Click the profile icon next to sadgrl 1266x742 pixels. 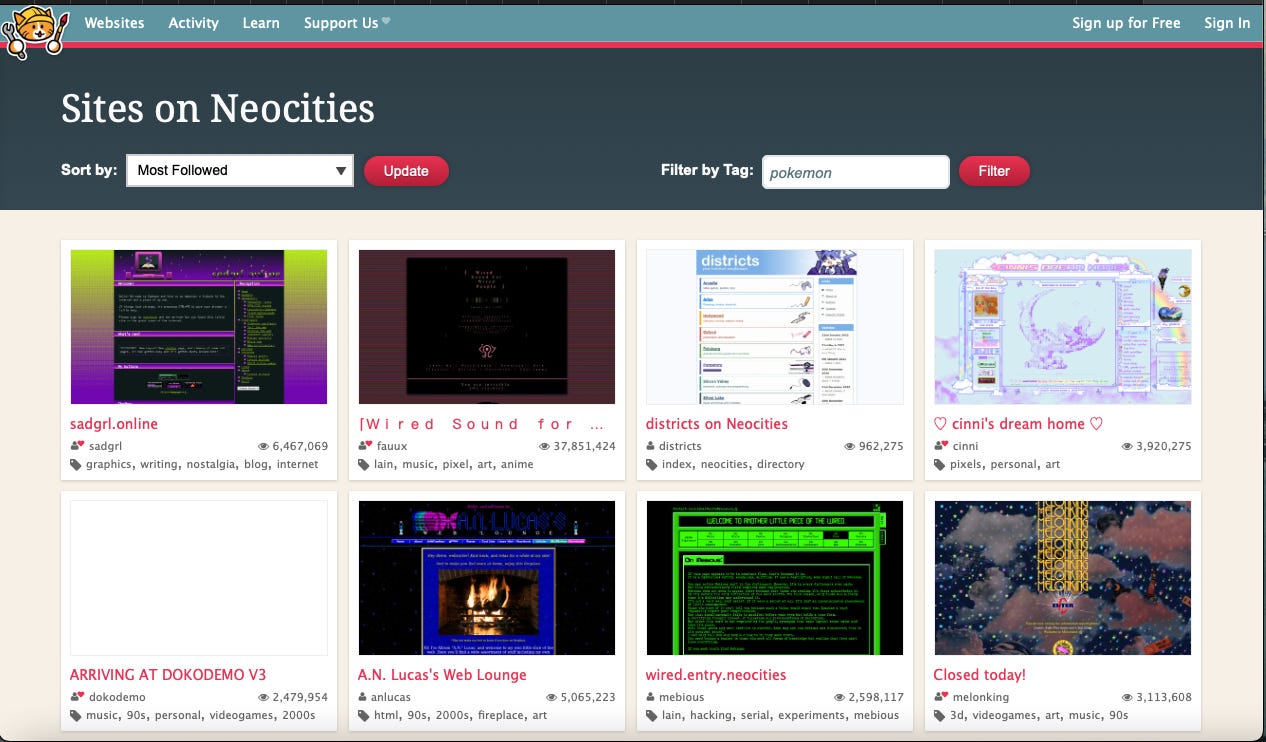[77, 446]
